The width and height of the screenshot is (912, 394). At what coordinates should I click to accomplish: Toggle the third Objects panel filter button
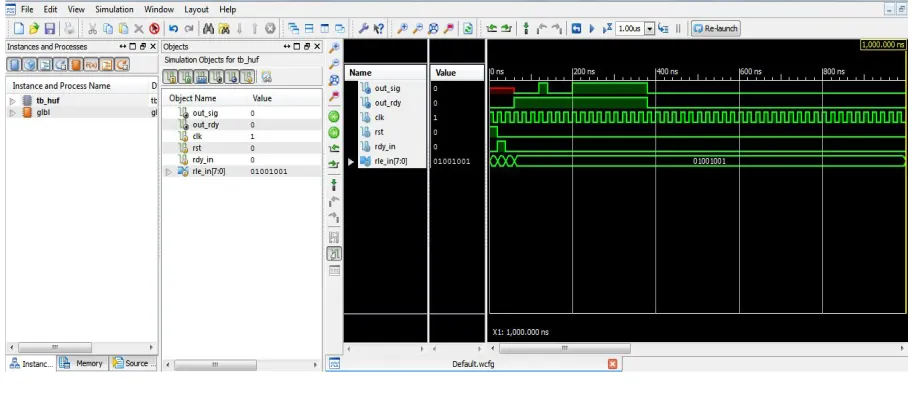point(201,76)
